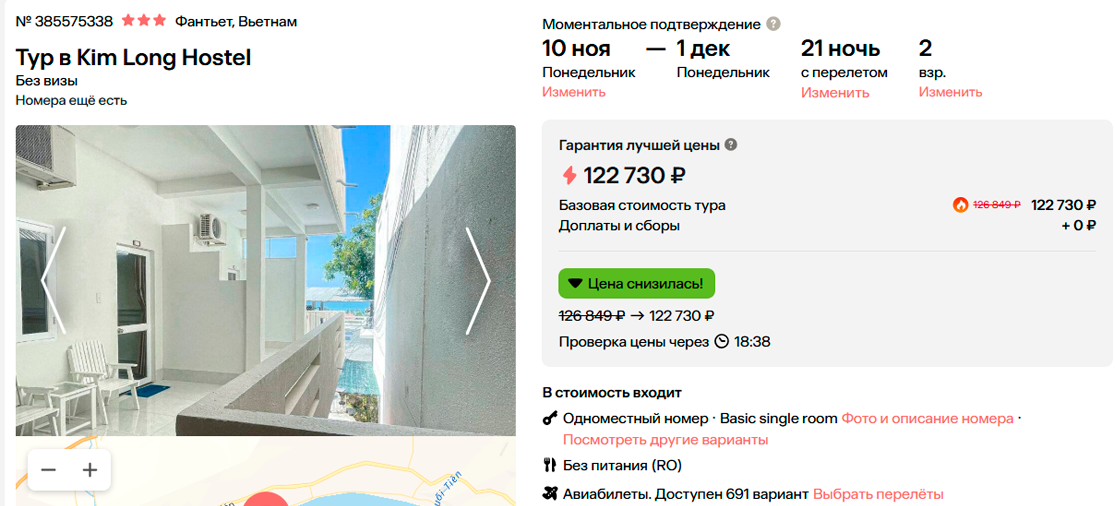This screenshot has height=506, width=1115.
Task: Click the price check clock icon
Action: point(722,342)
